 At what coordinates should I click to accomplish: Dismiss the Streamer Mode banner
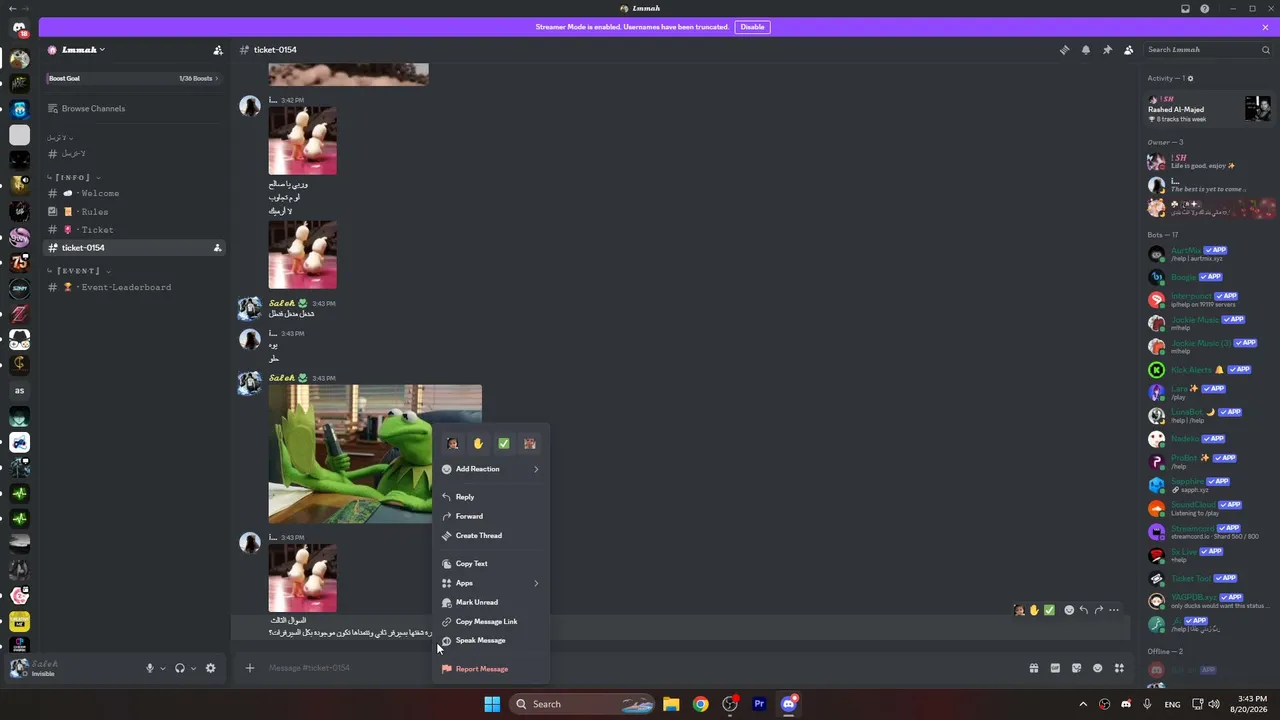click(x=1265, y=27)
